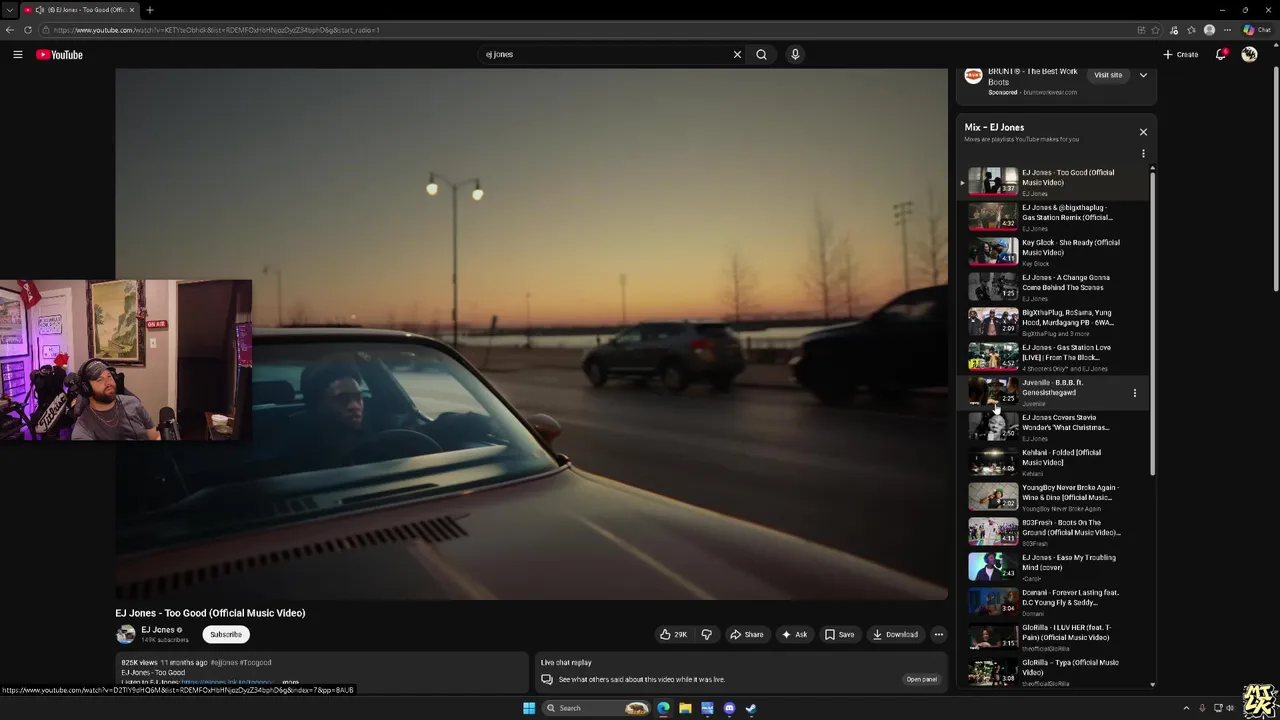Open browser Copilot Chat
Viewport: 1280px width, 720px height.
[x=1256, y=30]
